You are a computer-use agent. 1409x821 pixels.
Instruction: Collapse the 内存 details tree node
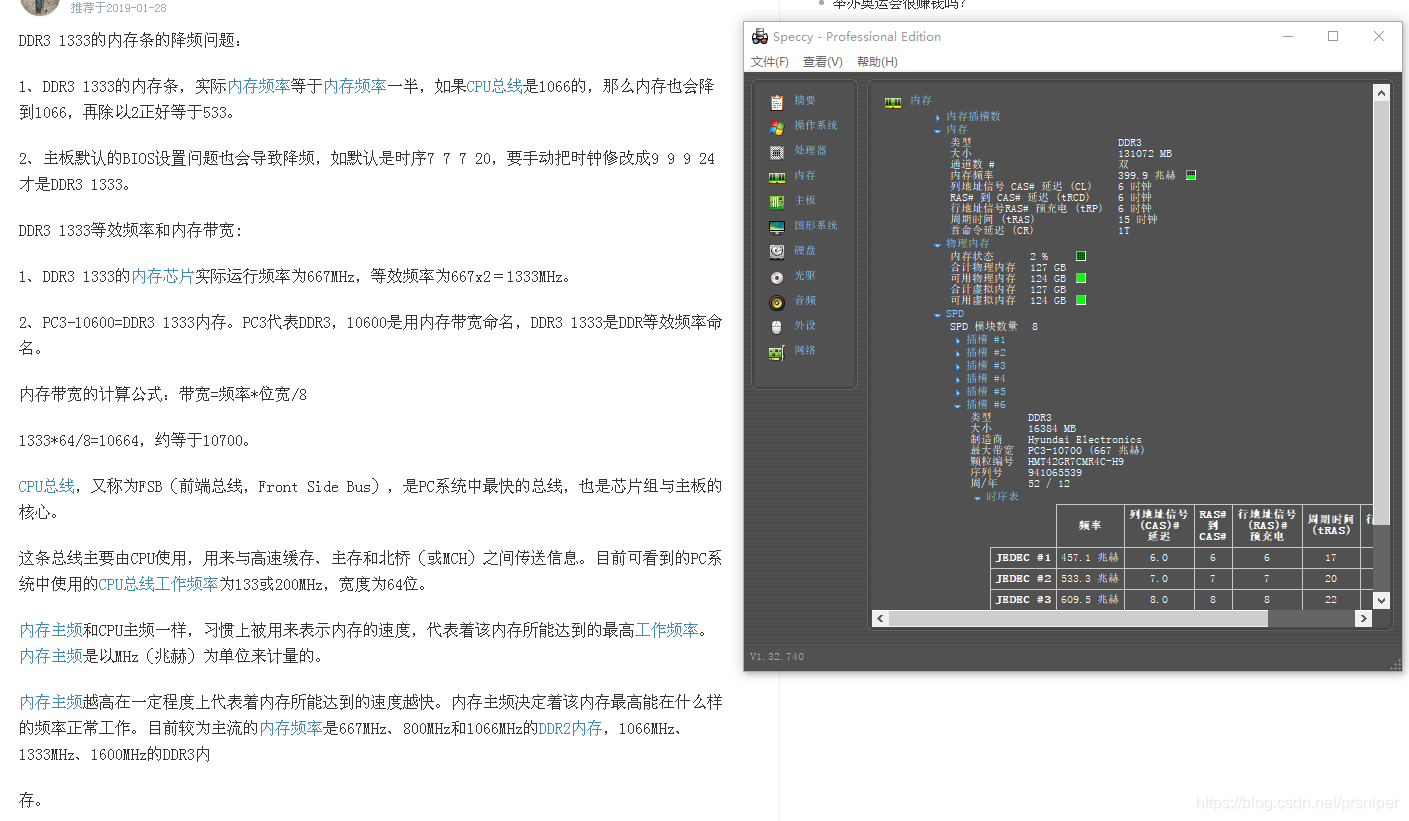coord(938,130)
